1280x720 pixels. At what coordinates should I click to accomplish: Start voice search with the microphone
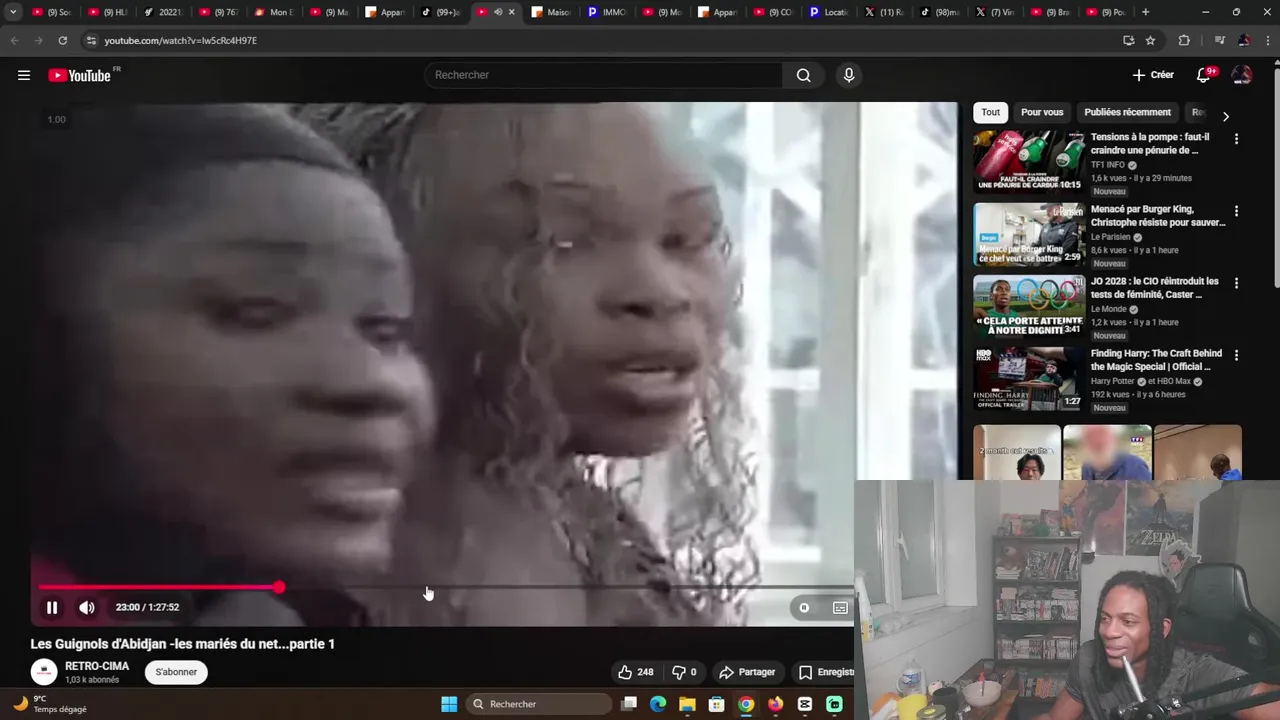point(849,75)
